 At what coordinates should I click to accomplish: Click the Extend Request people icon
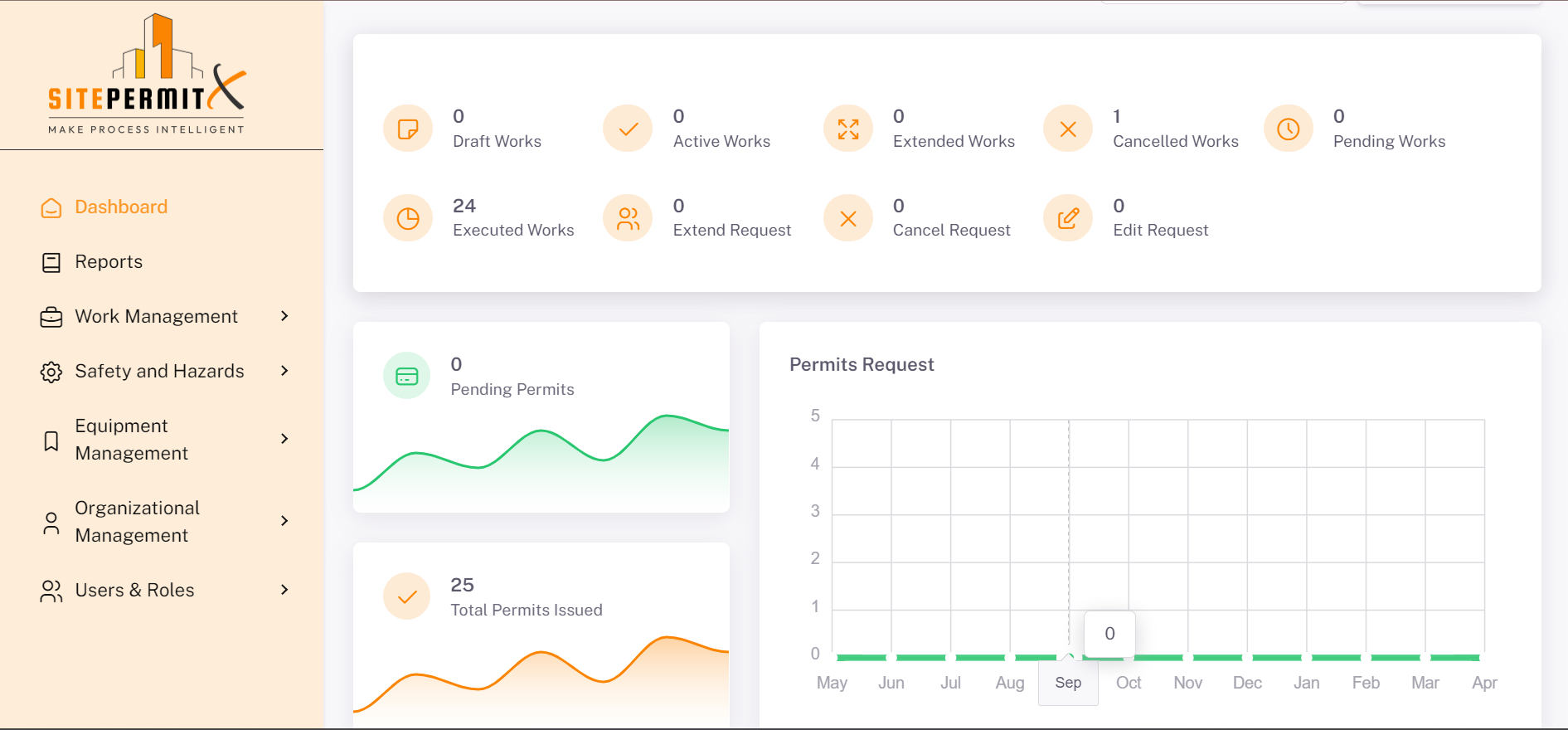[x=629, y=218]
